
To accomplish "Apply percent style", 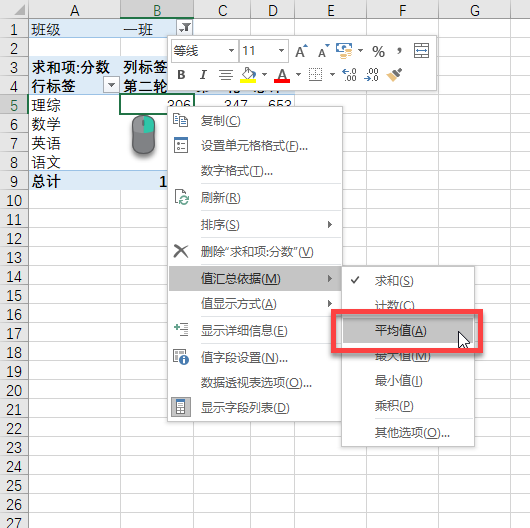I will pos(378,51).
